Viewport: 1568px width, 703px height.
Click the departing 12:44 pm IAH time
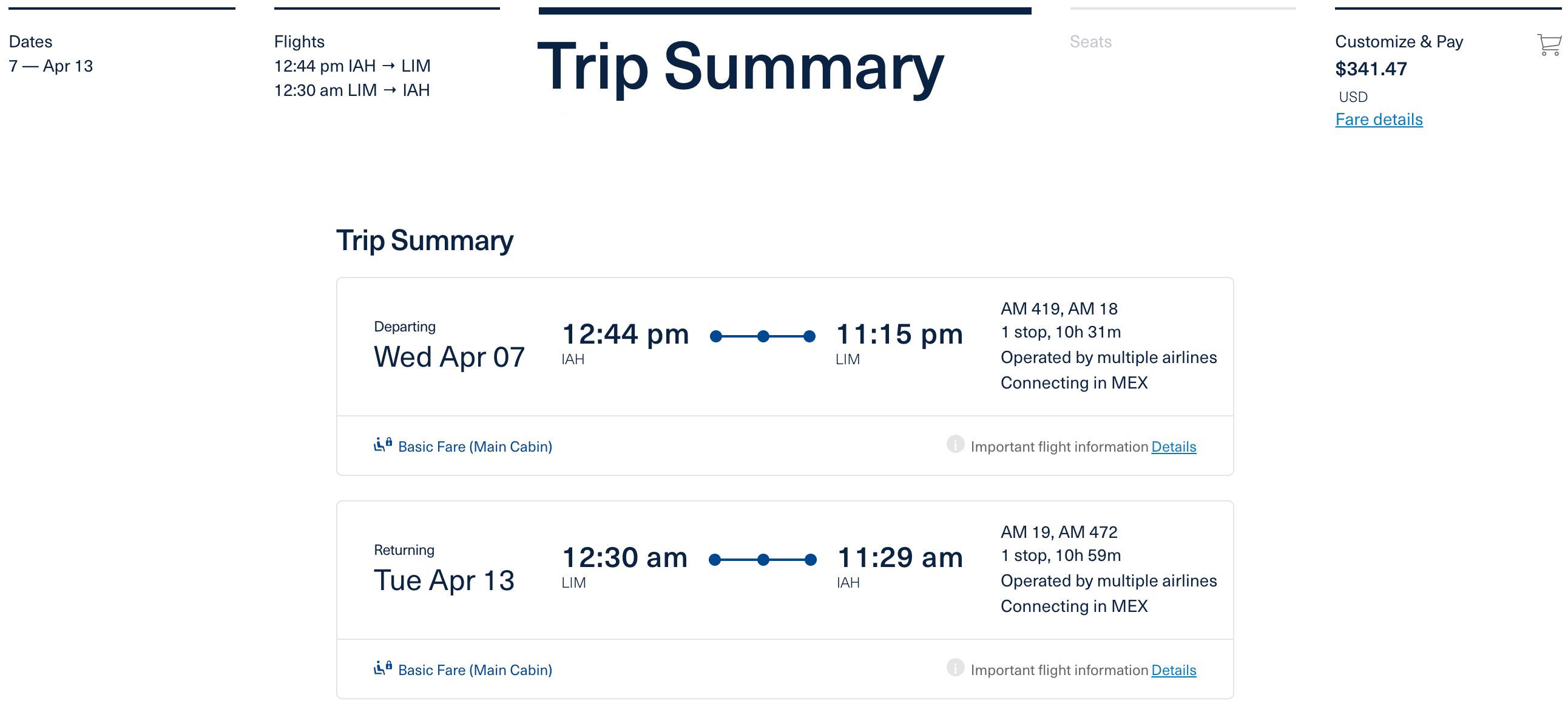point(624,335)
